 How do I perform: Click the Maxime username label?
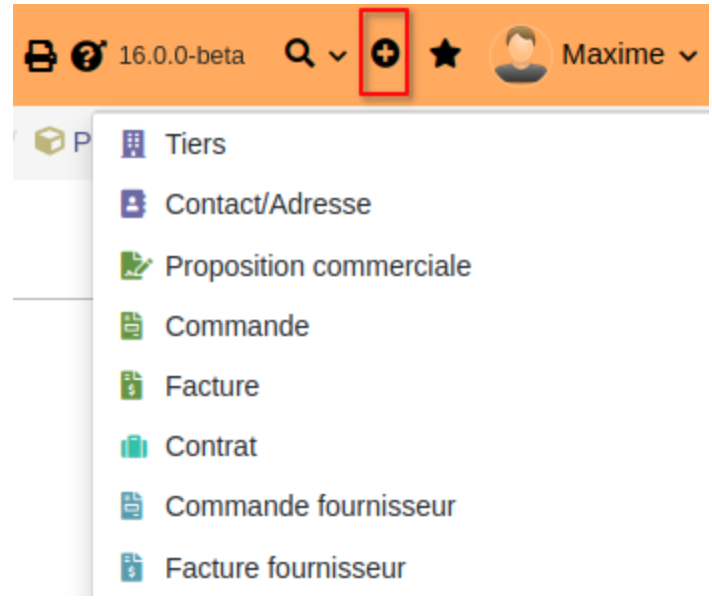click(613, 54)
